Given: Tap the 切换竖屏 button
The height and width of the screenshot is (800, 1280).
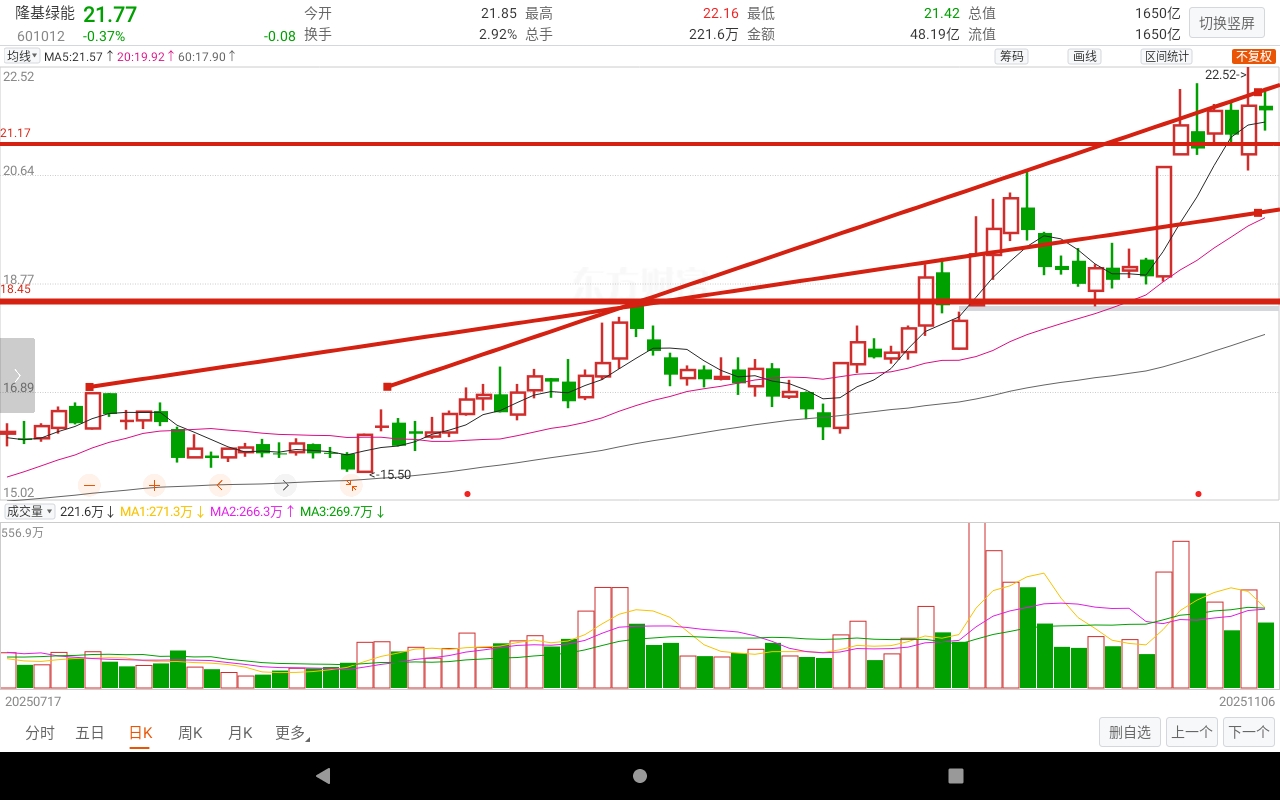Looking at the screenshot, I should (1227, 23).
